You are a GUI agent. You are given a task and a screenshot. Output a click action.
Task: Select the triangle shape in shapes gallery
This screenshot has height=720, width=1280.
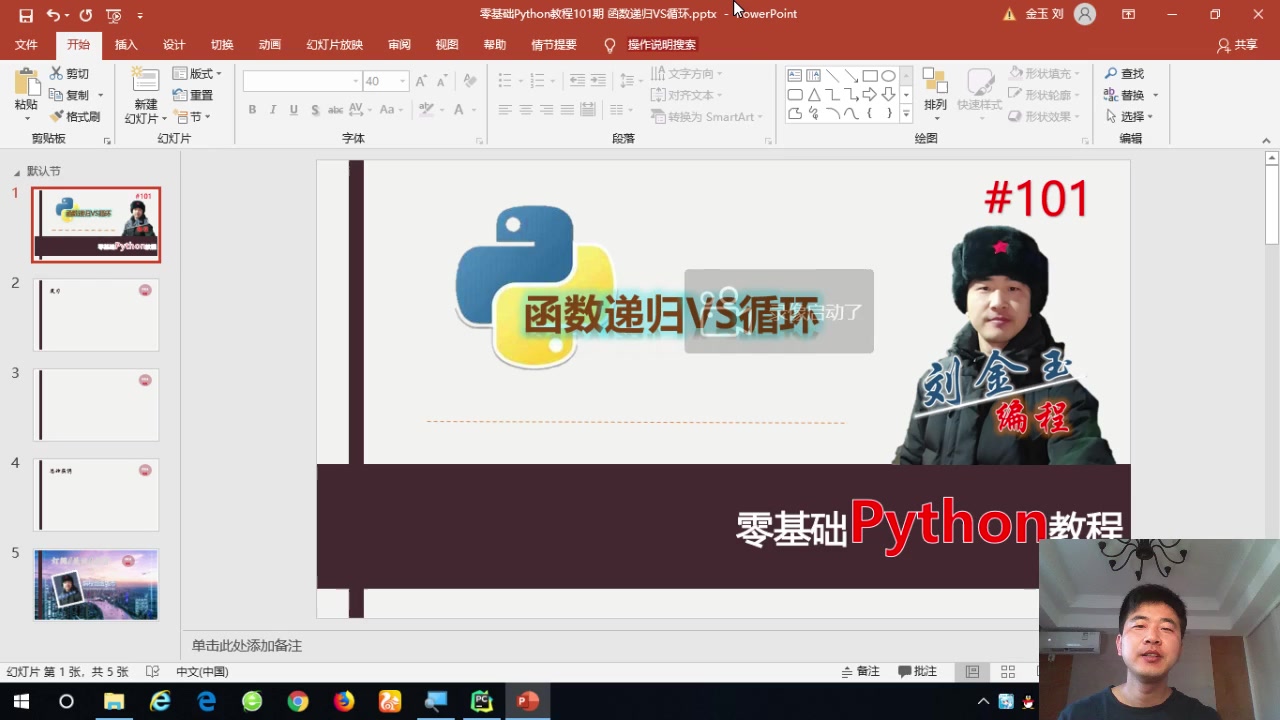(x=814, y=95)
